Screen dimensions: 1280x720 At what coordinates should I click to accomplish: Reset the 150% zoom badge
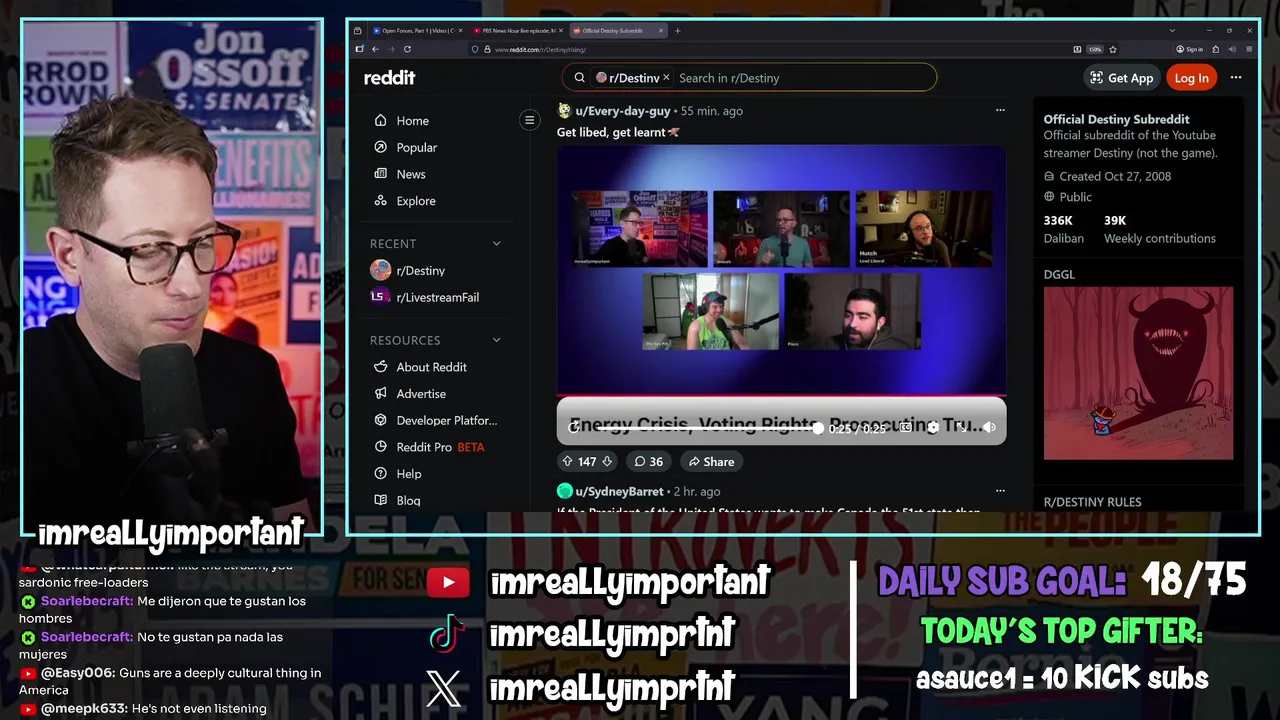(1095, 49)
